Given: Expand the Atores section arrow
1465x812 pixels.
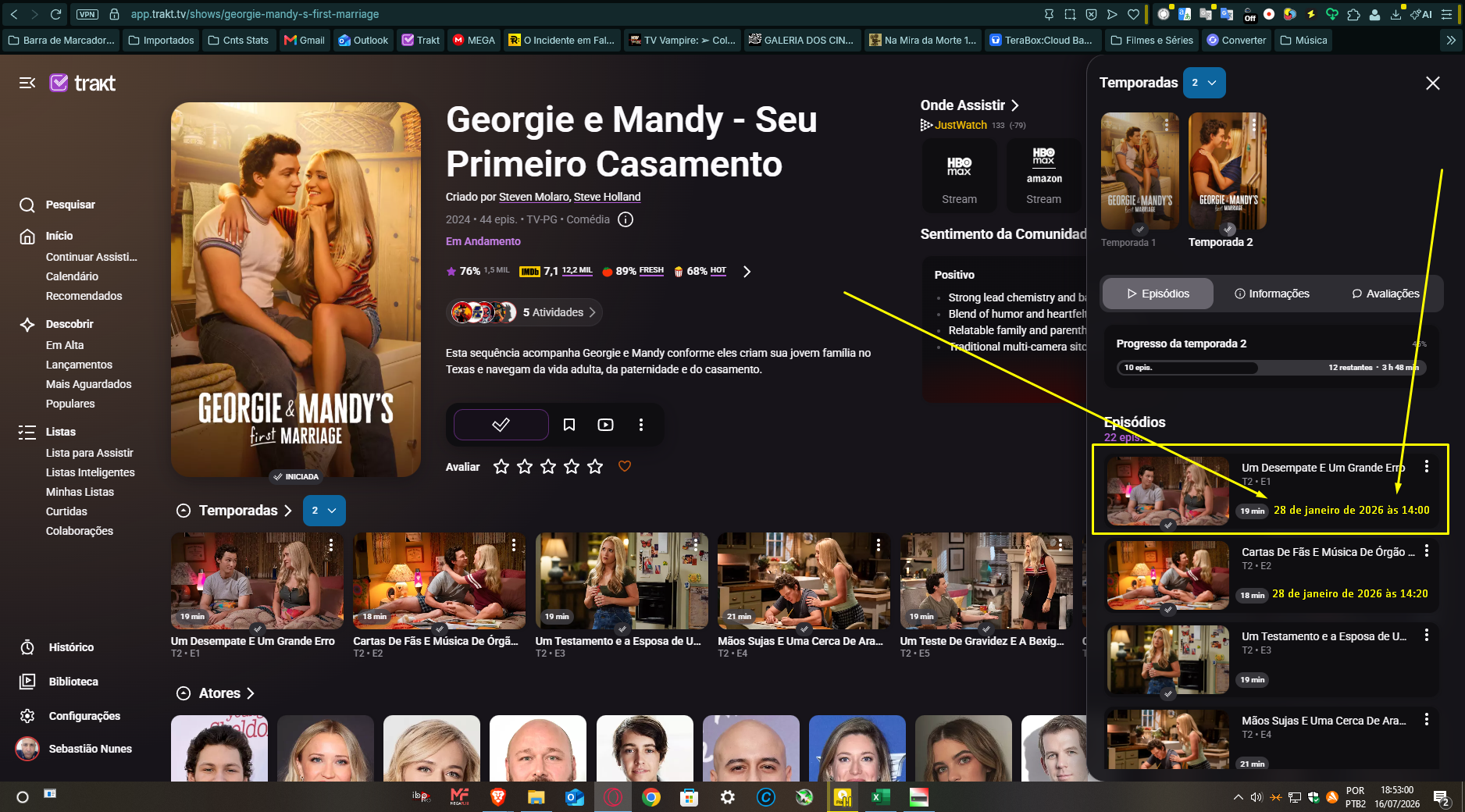Looking at the screenshot, I should pos(251,693).
